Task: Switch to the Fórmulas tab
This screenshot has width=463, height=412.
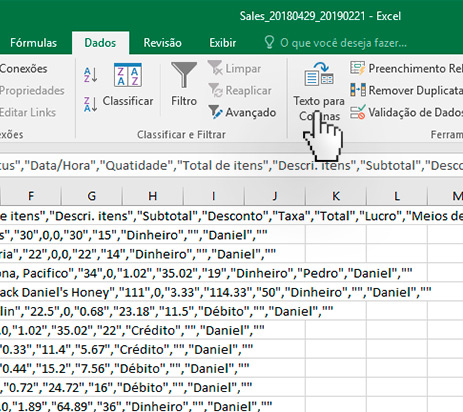Action: [x=33, y=43]
